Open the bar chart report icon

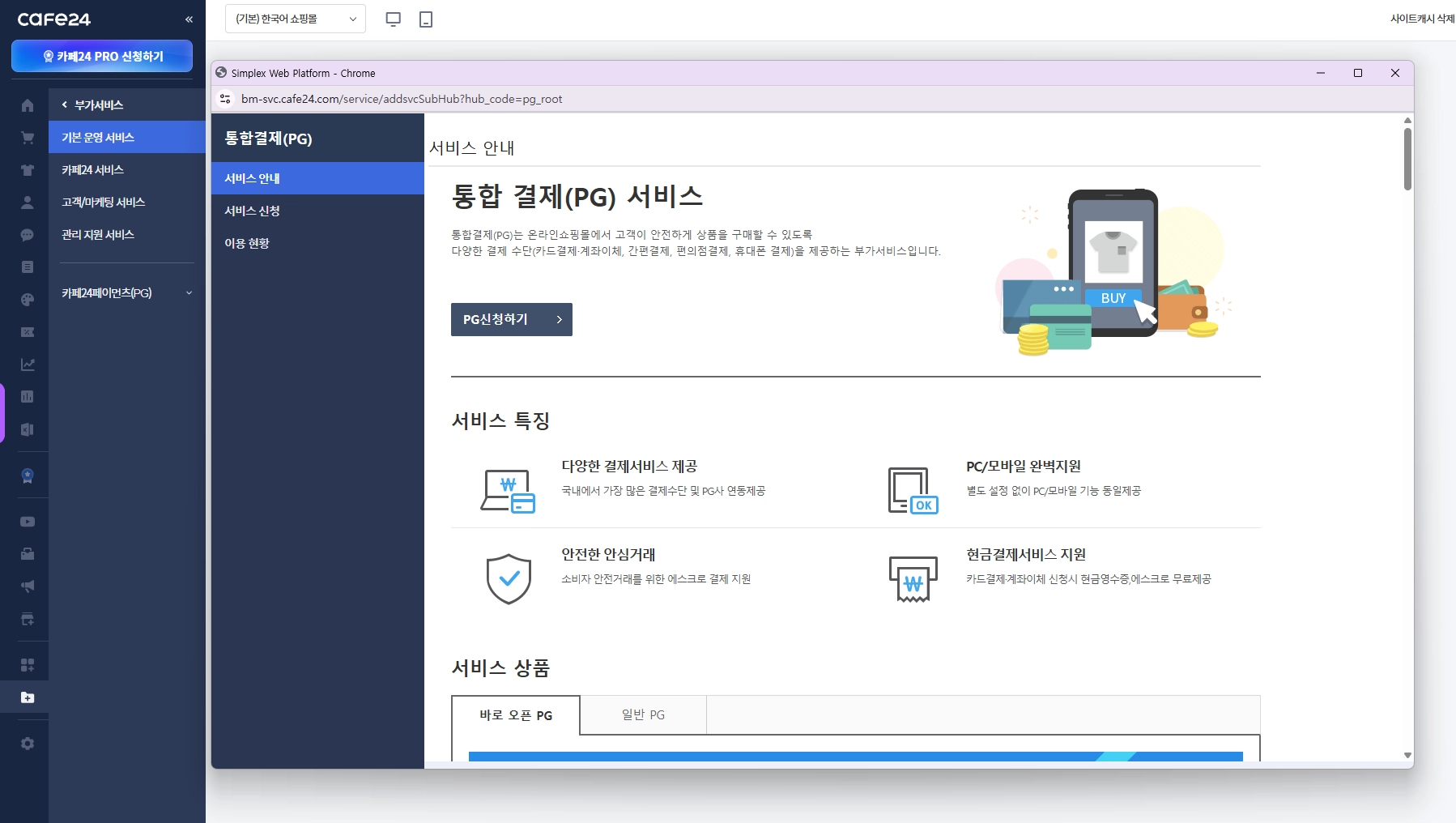tap(28, 397)
